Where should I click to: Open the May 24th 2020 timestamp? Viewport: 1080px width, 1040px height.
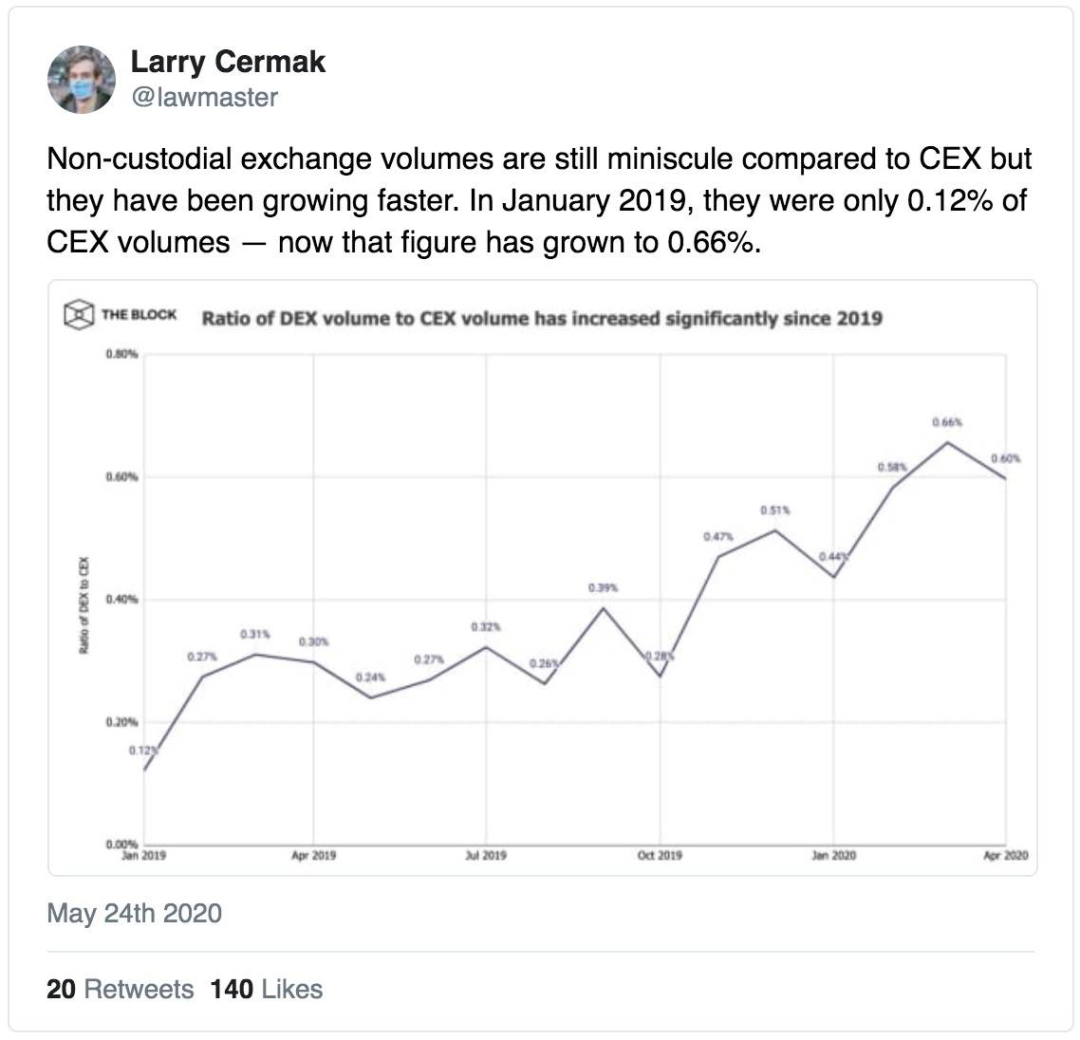[x=134, y=913]
